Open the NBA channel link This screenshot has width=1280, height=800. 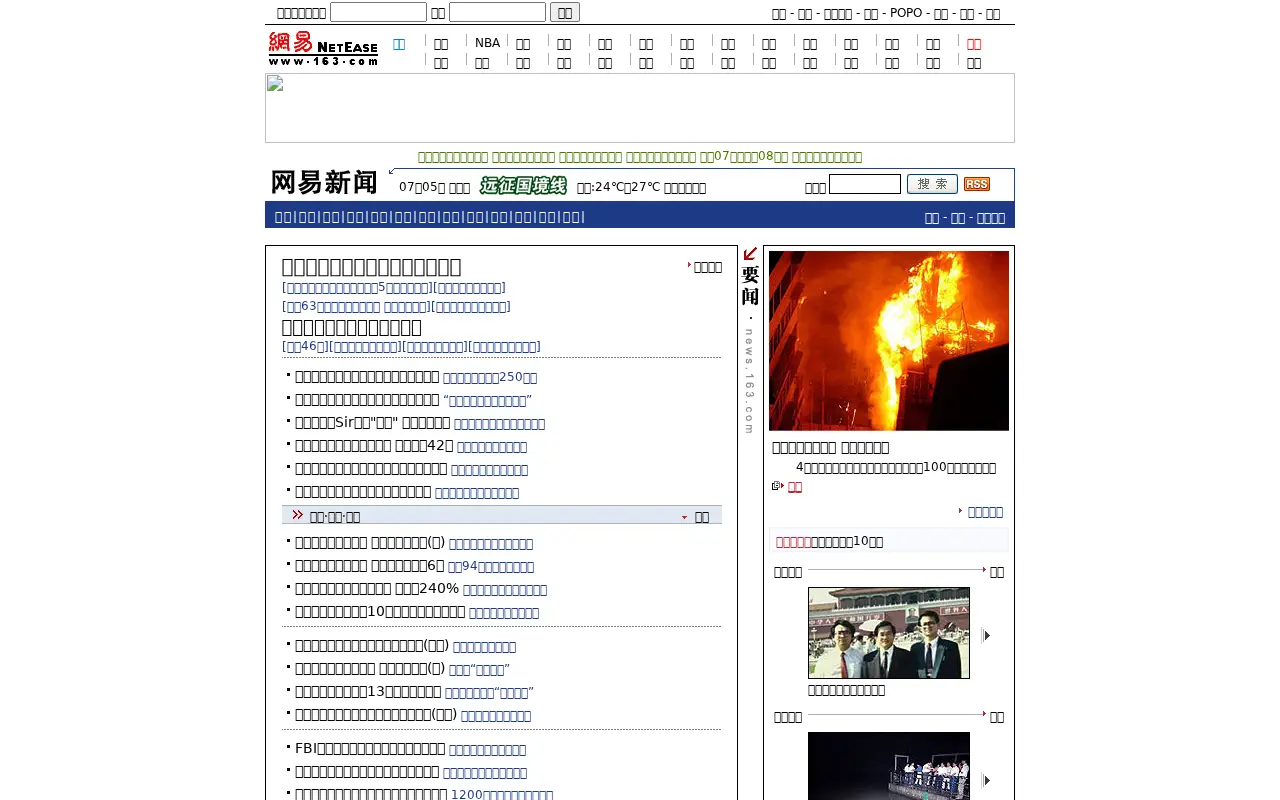pos(487,43)
